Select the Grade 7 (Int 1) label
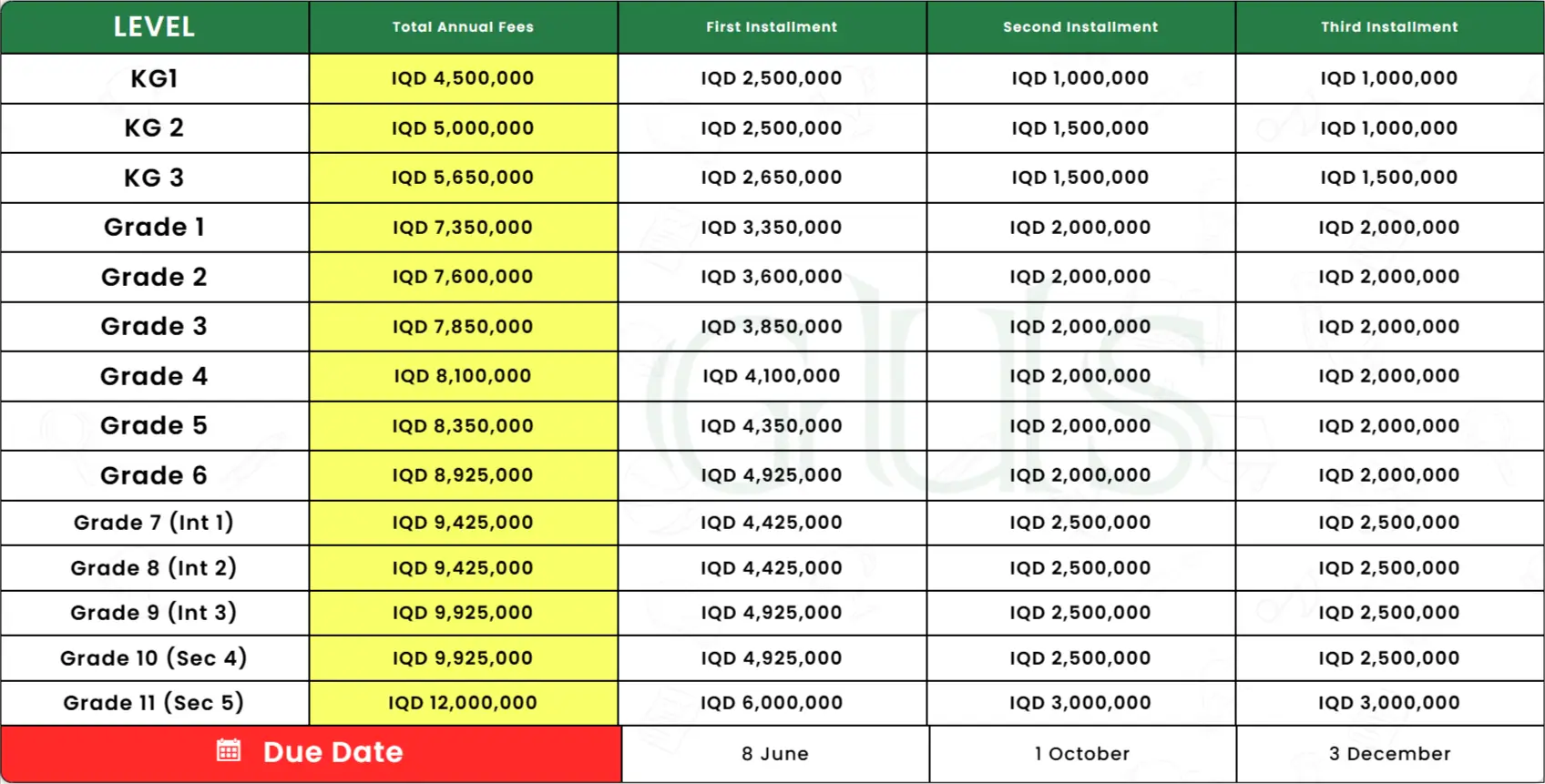This screenshot has width=1545, height=784. [154, 523]
